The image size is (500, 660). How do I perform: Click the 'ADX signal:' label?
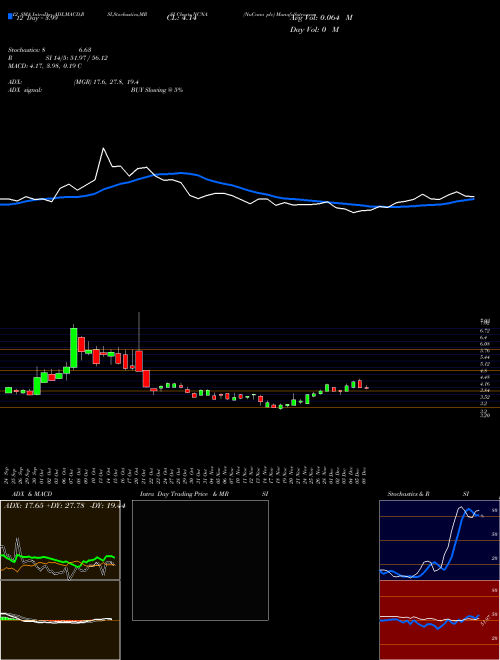click(x=24, y=90)
